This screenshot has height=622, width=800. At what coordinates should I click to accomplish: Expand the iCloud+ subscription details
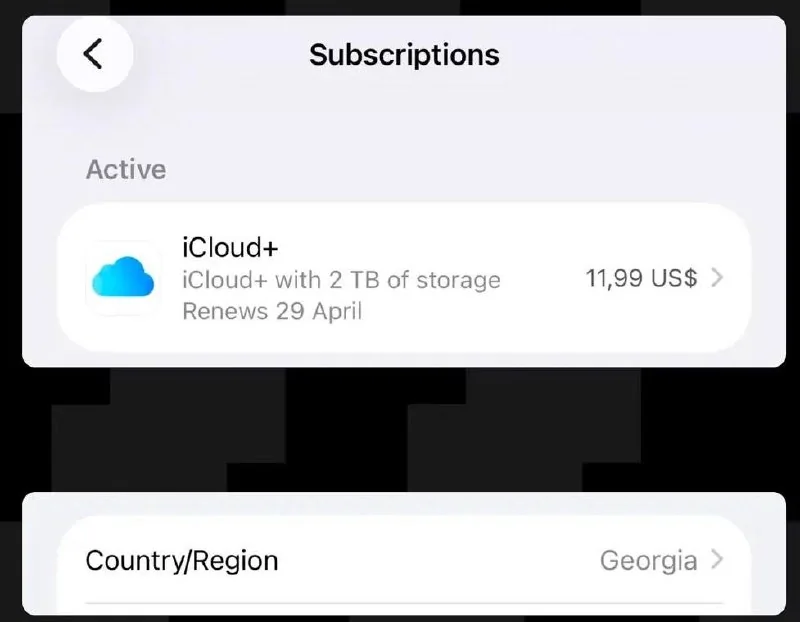(400, 278)
